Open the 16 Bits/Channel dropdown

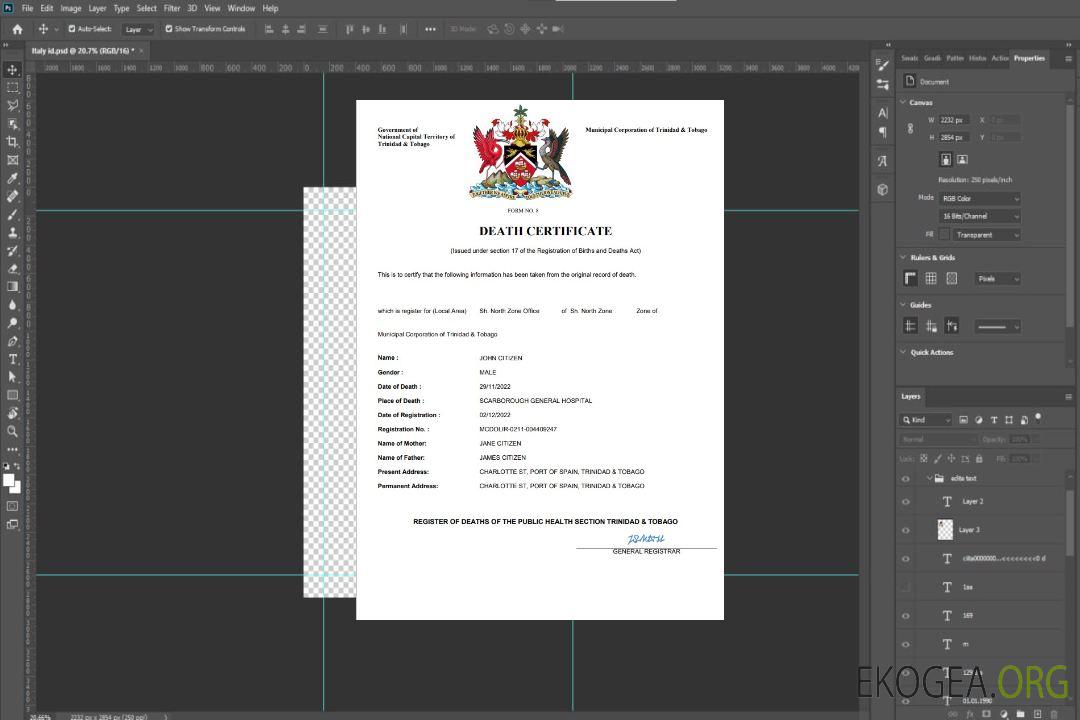click(979, 216)
